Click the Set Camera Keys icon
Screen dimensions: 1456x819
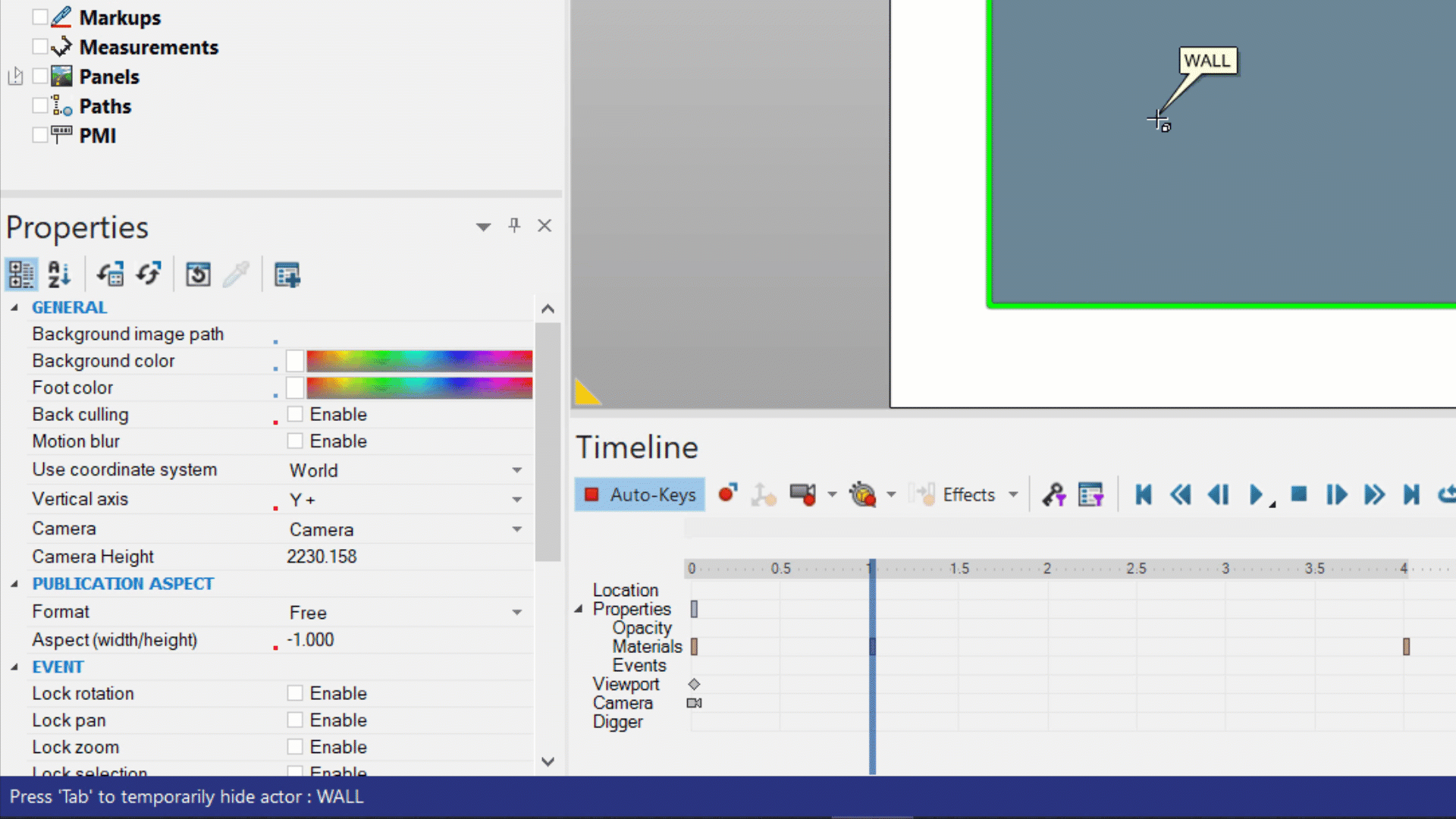(x=802, y=495)
